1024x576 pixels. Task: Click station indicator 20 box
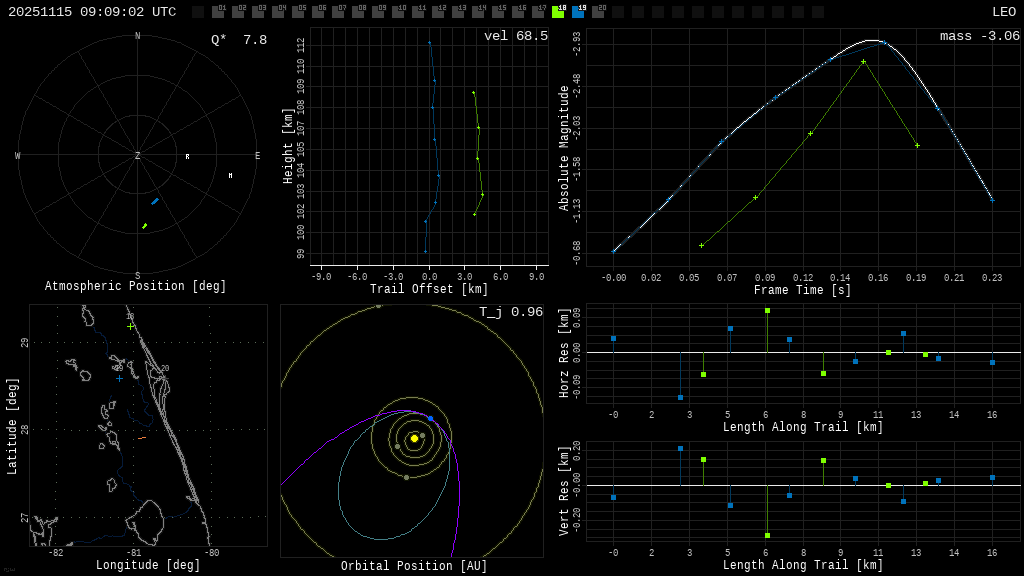tap(598, 11)
